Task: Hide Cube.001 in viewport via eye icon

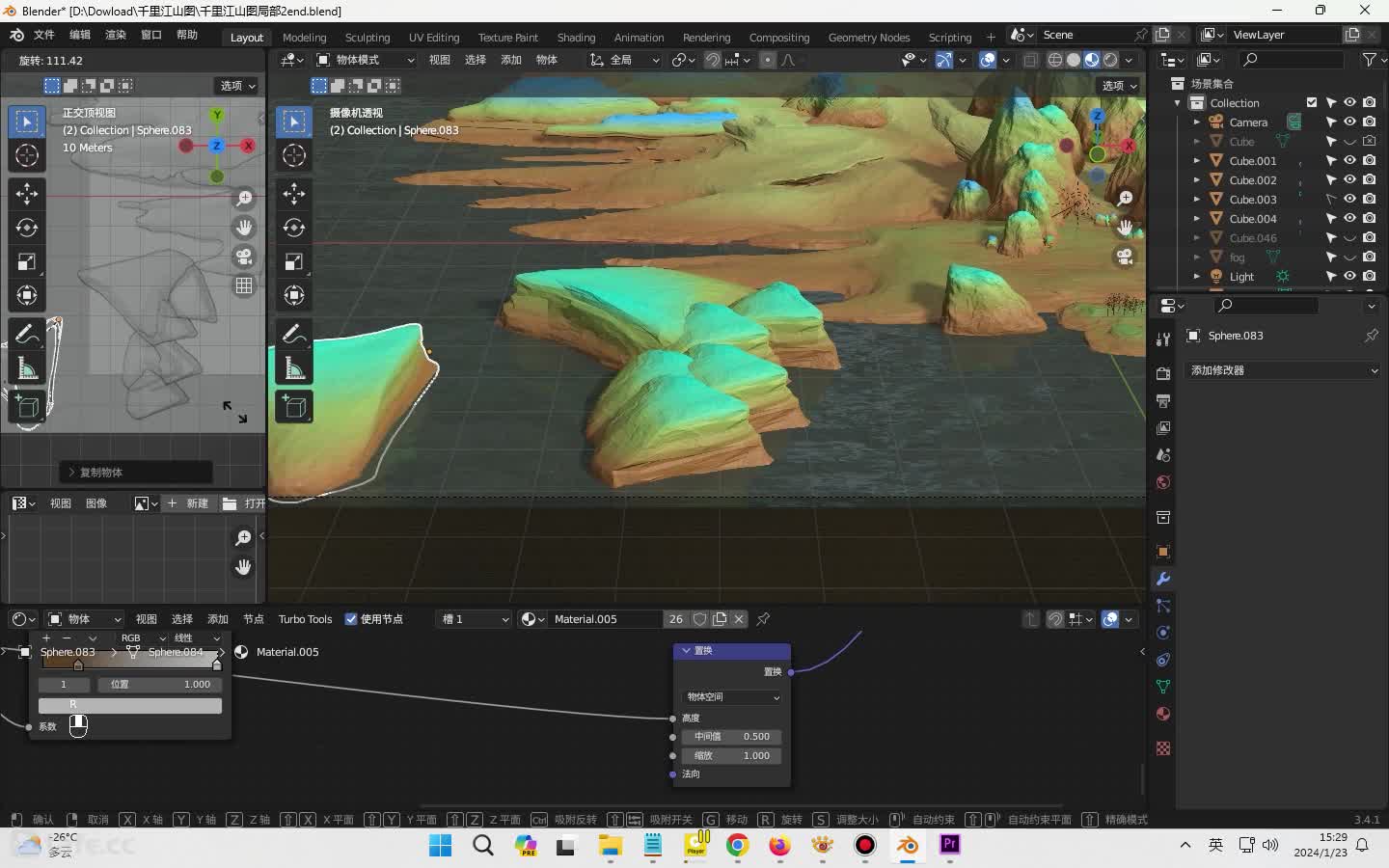Action: [1349, 160]
